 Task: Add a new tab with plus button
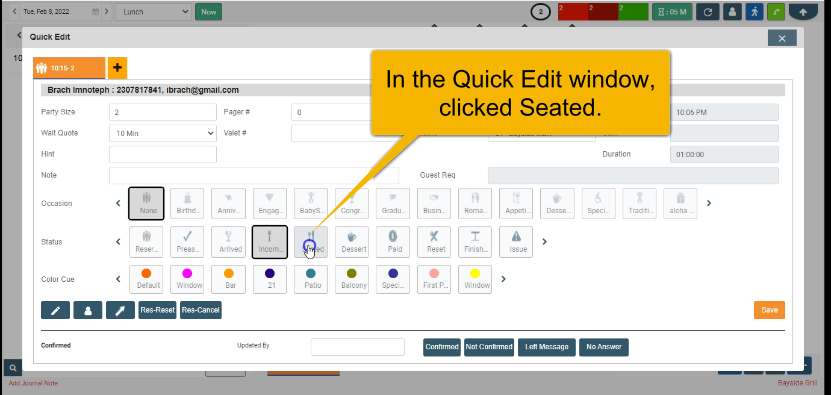pos(118,68)
